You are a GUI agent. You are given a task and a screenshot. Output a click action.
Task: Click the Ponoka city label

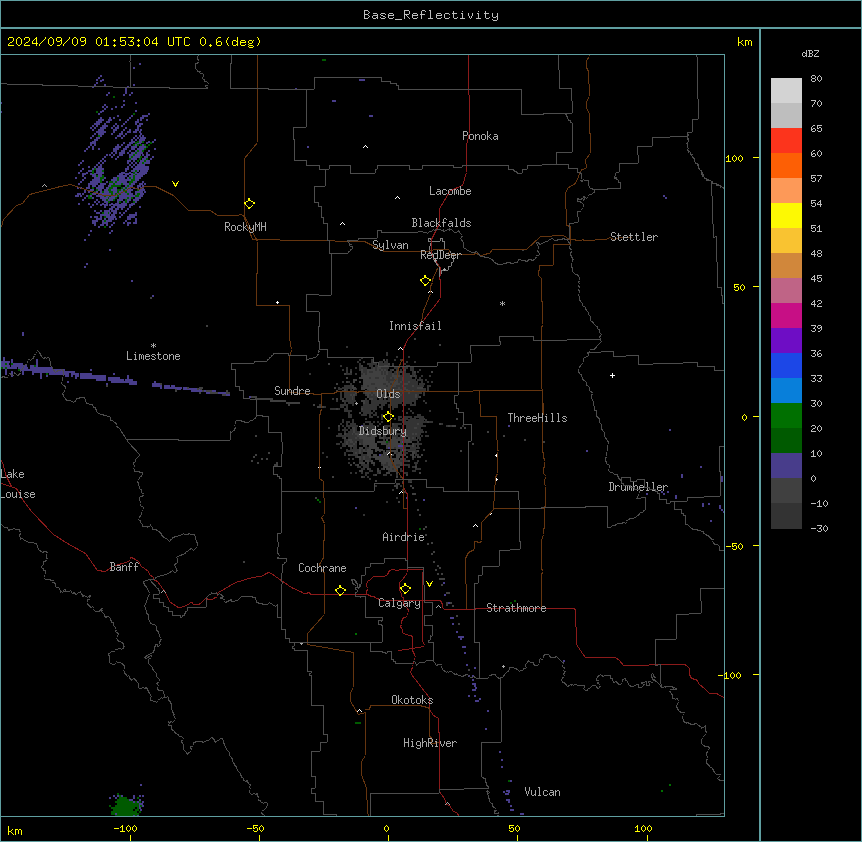pos(480,136)
